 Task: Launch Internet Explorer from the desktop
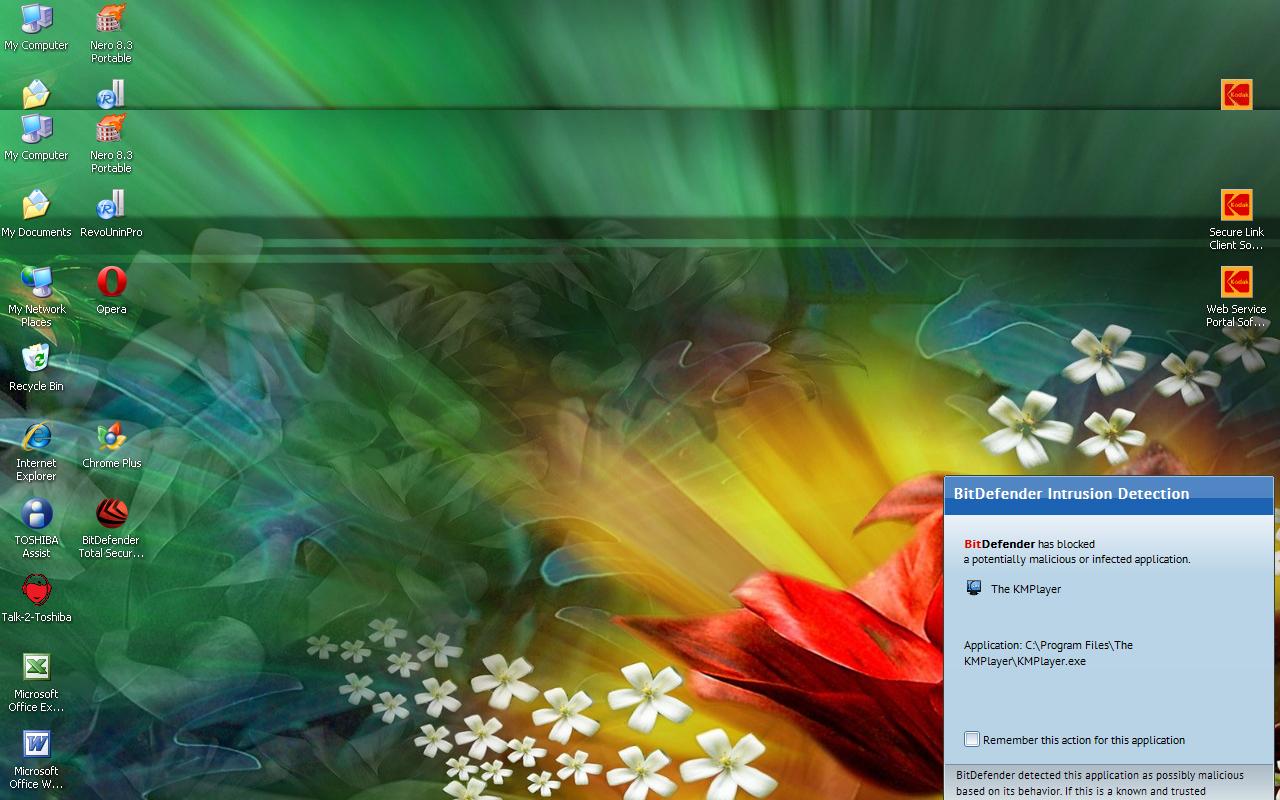pyautogui.click(x=36, y=452)
